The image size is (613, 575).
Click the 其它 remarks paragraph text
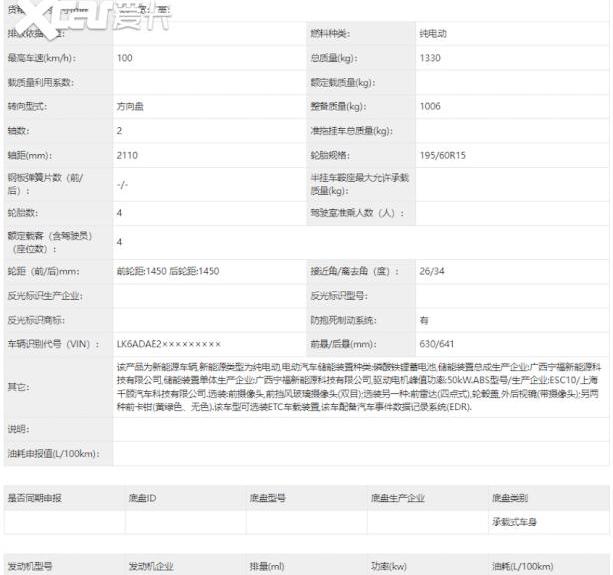[x=358, y=387]
